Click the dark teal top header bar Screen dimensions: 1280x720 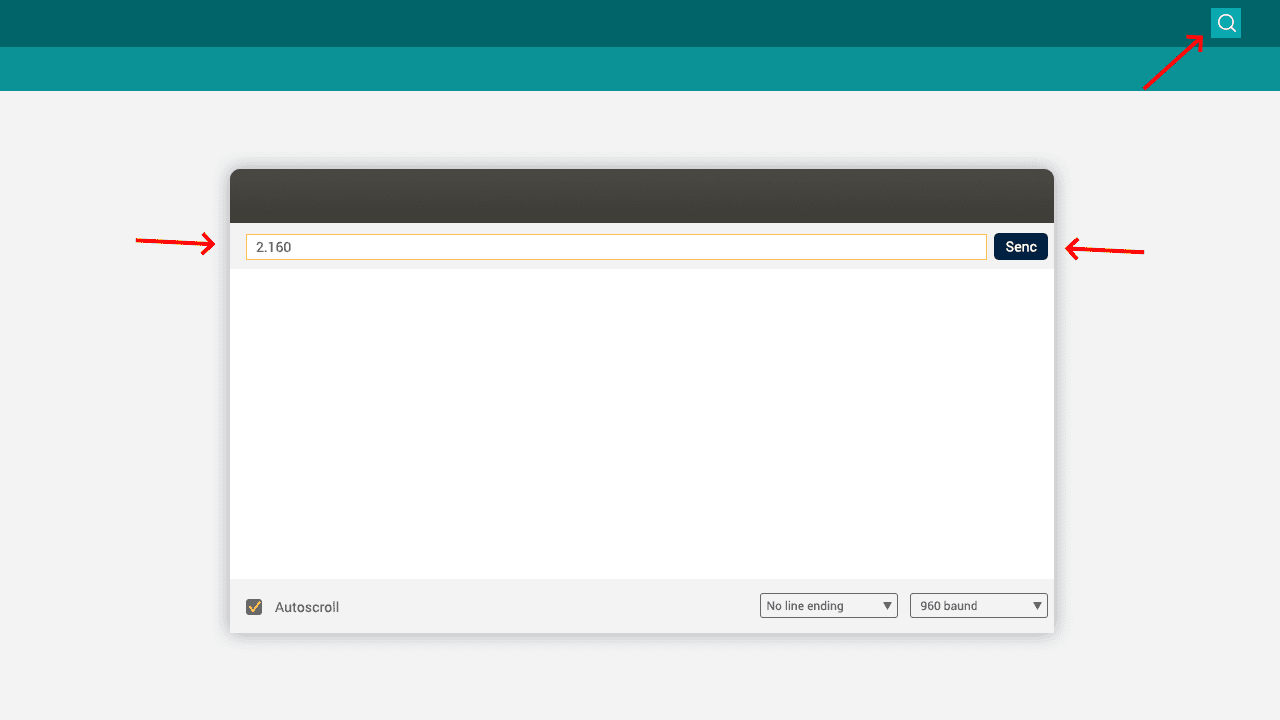[600, 23]
